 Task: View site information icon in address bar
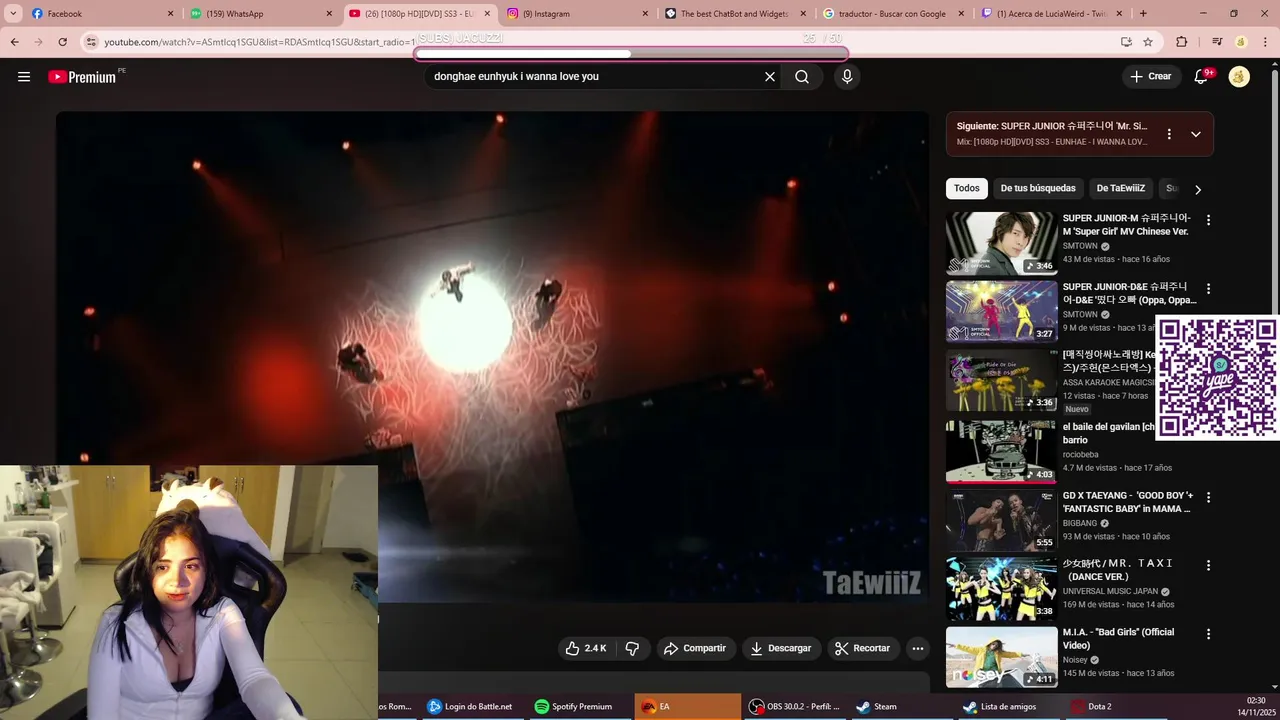[91, 42]
